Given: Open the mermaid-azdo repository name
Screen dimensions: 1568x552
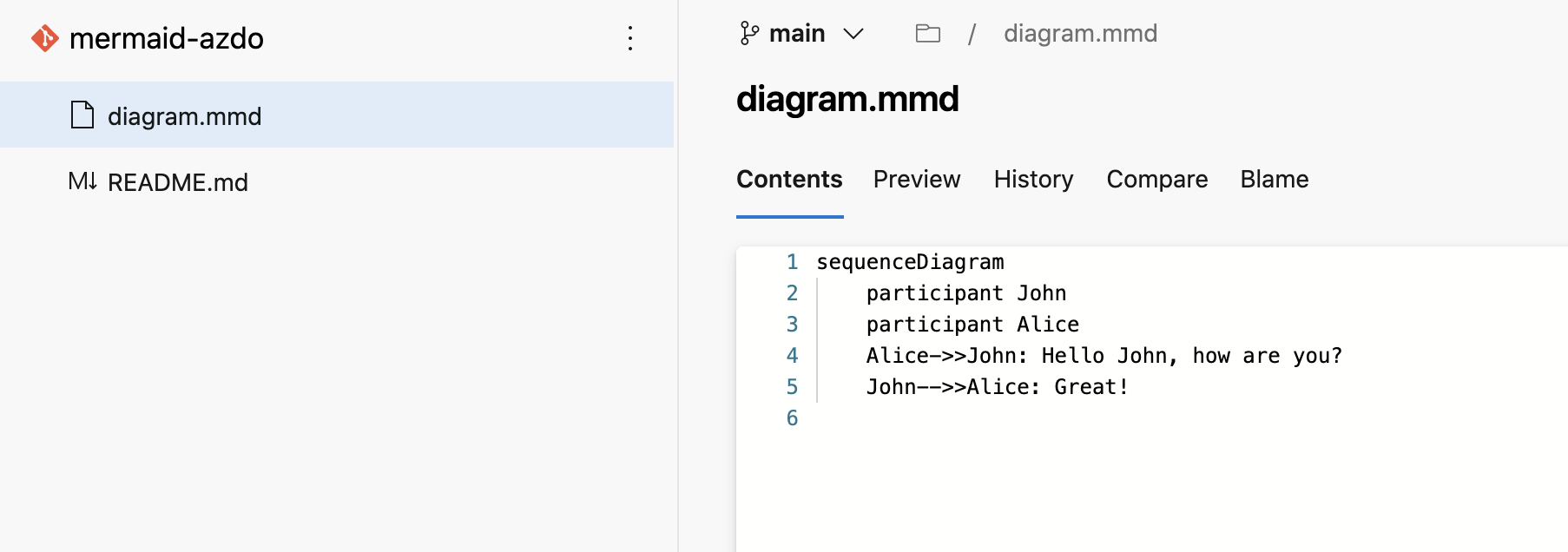Looking at the screenshot, I should [x=166, y=38].
